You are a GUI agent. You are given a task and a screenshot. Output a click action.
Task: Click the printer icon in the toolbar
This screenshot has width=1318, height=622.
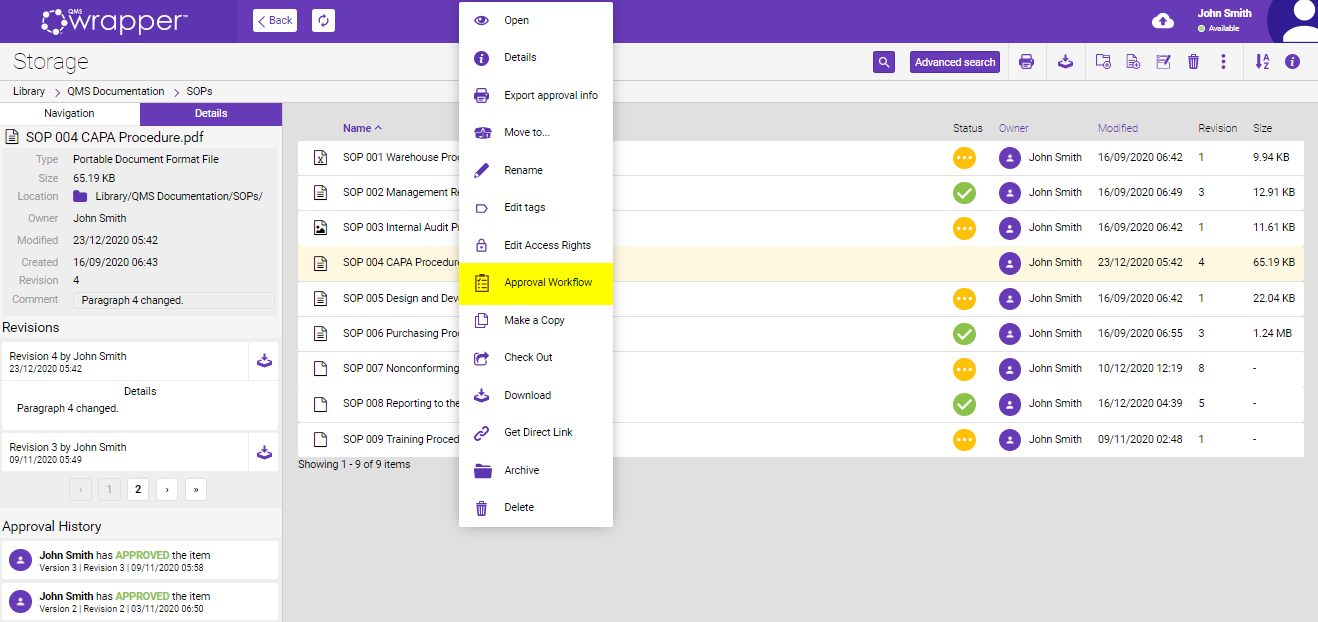click(1026, 62)
